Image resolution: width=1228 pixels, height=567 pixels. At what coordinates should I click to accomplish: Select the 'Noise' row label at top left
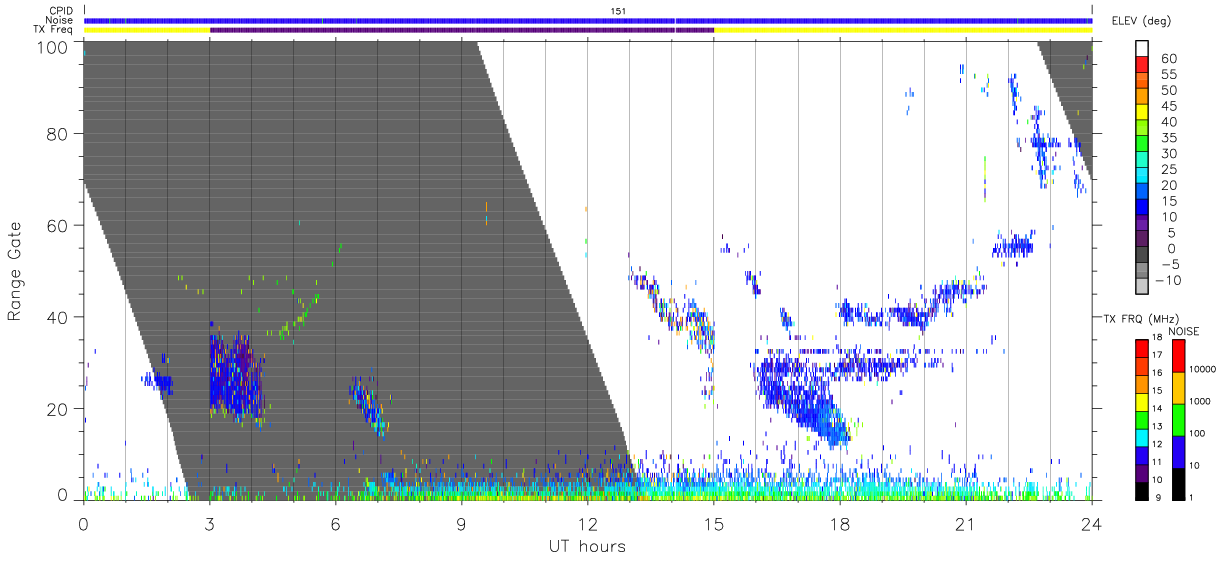[x=61, y=20]
